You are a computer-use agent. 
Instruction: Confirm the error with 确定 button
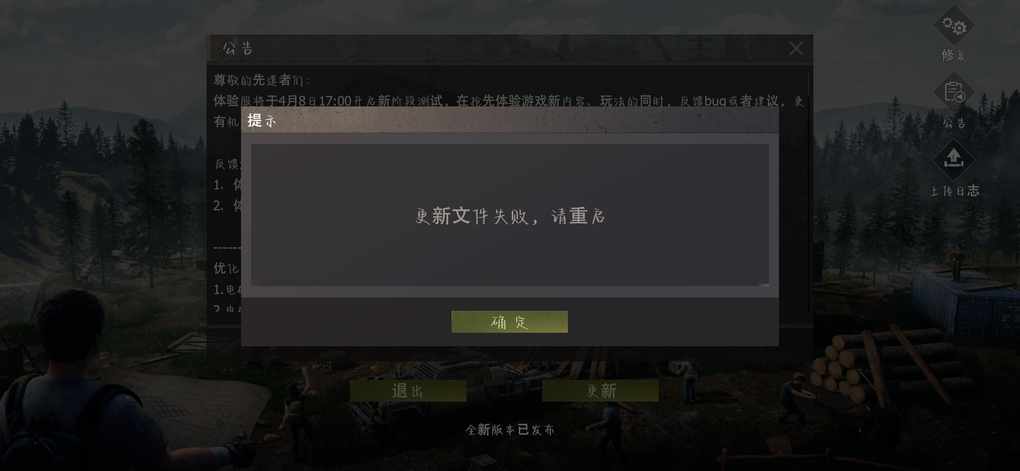point(509,321)
